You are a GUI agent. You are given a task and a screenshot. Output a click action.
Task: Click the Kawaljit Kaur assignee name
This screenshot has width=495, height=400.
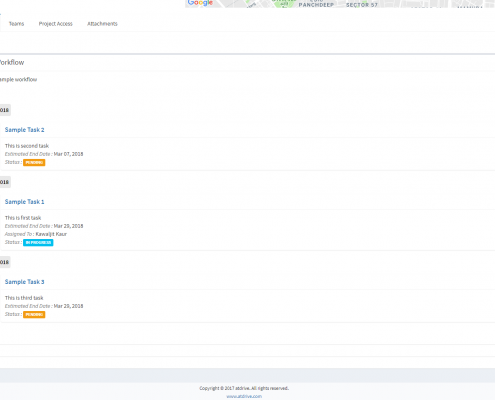51,234
